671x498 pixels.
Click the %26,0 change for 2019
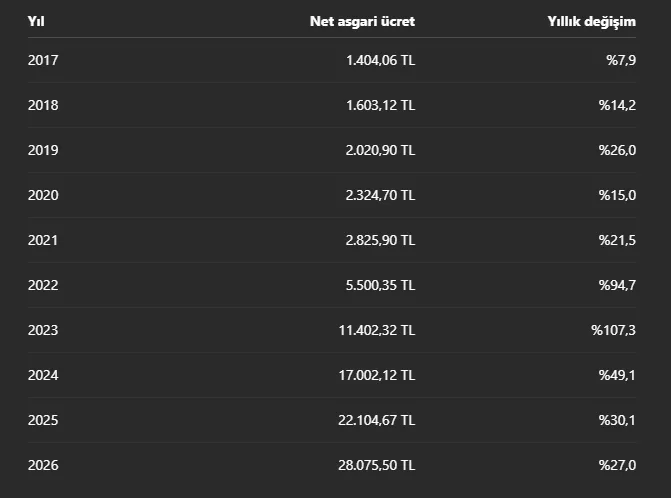[x=617, y=150]
